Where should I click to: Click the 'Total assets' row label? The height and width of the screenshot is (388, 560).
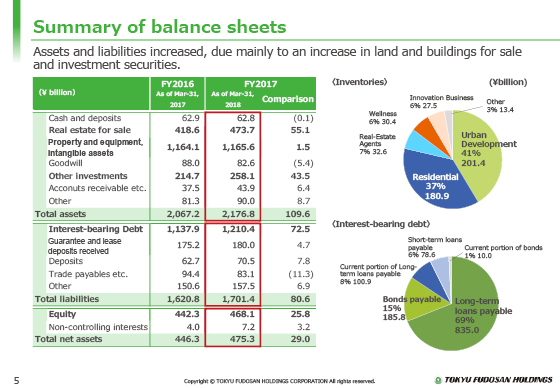pyautogui.click(x=60, y=214)
